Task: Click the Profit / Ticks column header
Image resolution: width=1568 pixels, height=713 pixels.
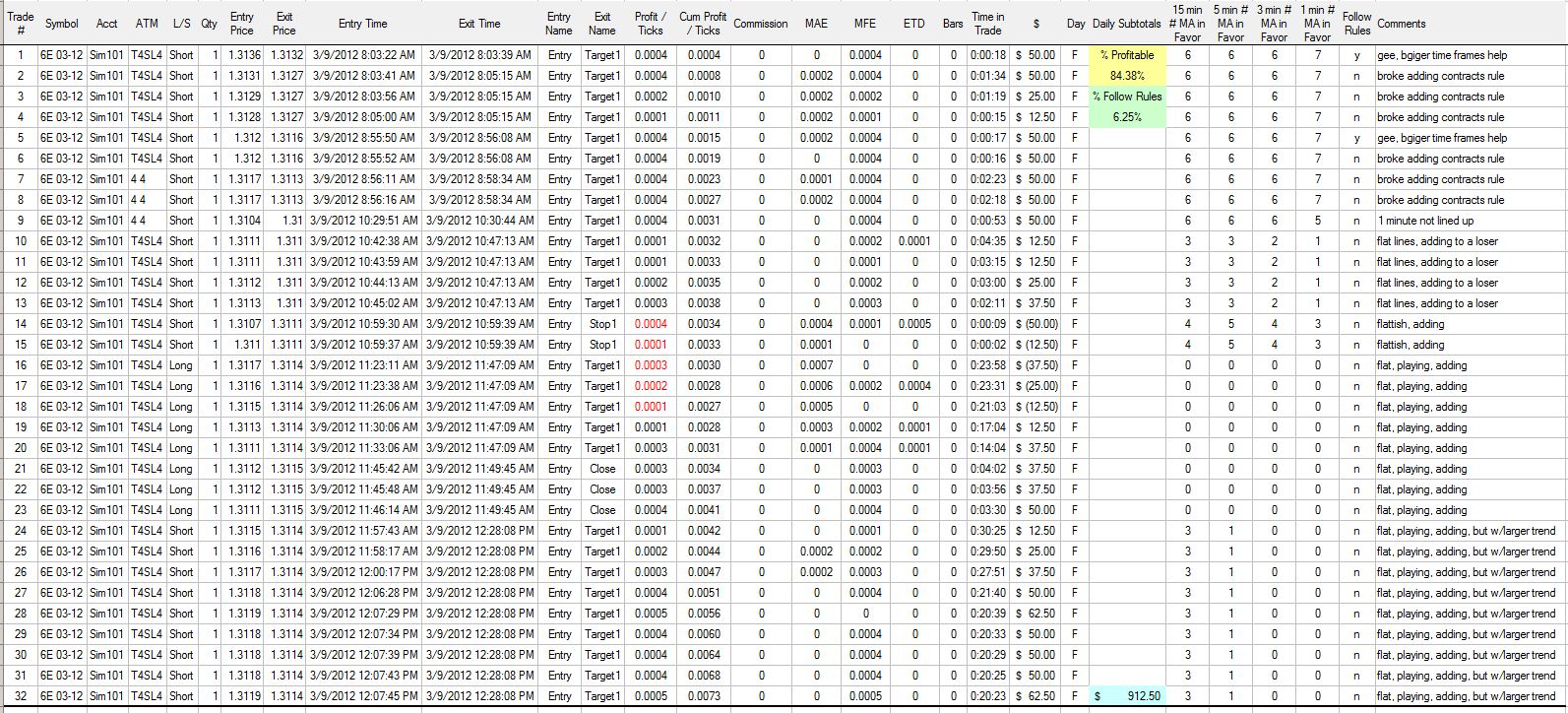Action: click(651, 24)
